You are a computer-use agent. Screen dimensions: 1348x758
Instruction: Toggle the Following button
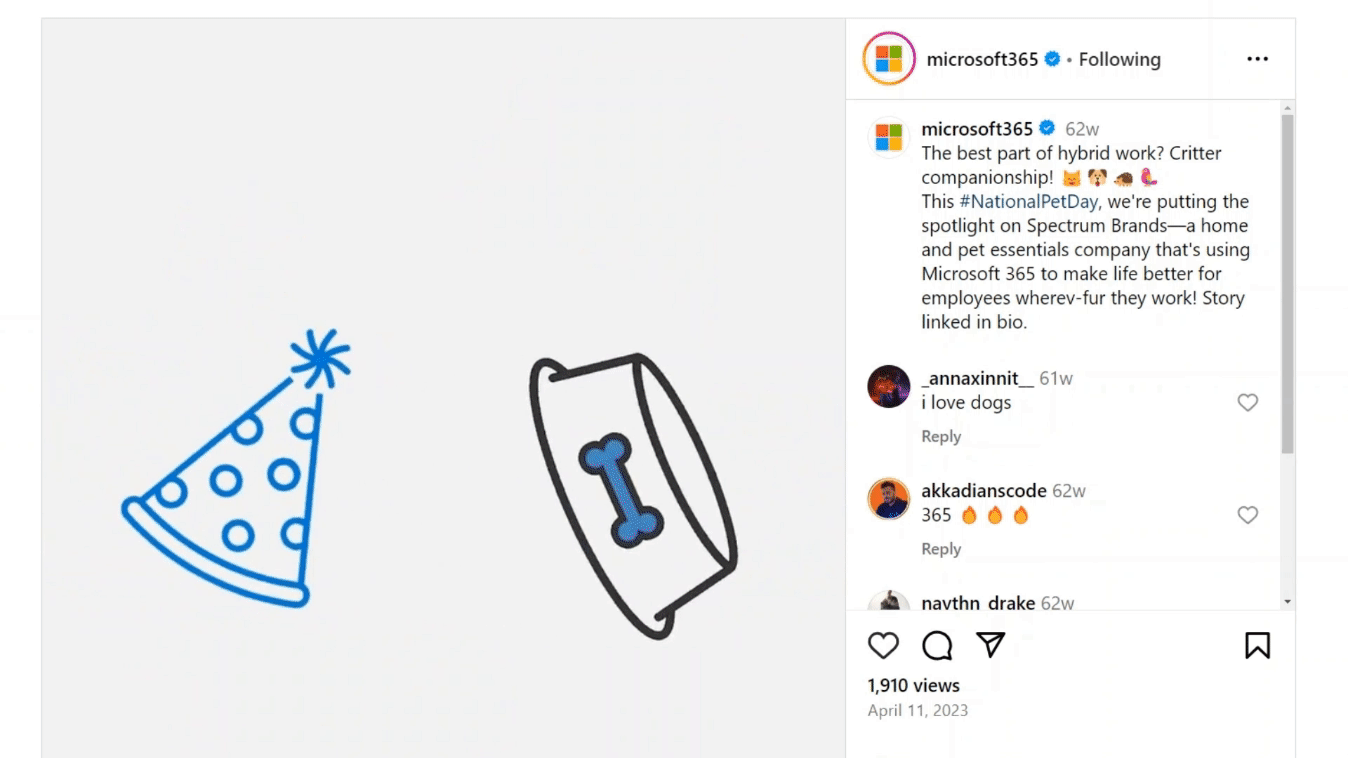click(1119, 59)
